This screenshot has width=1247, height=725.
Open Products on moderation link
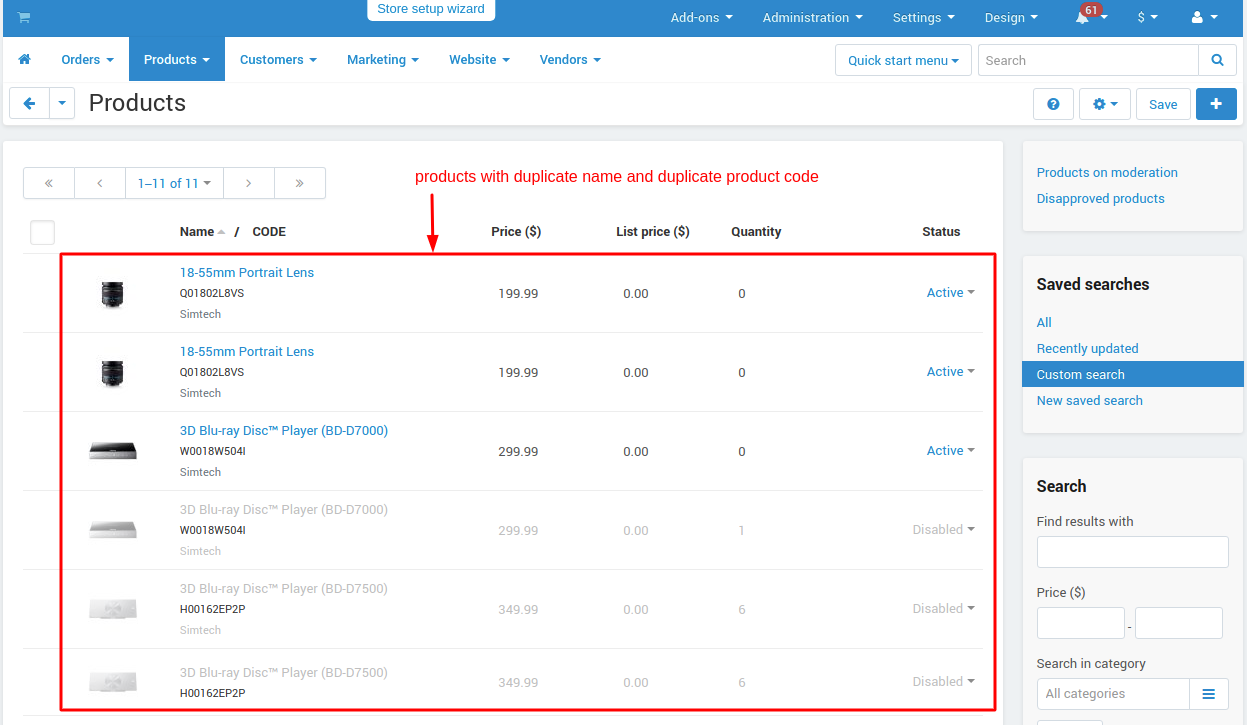(1107, 173)
